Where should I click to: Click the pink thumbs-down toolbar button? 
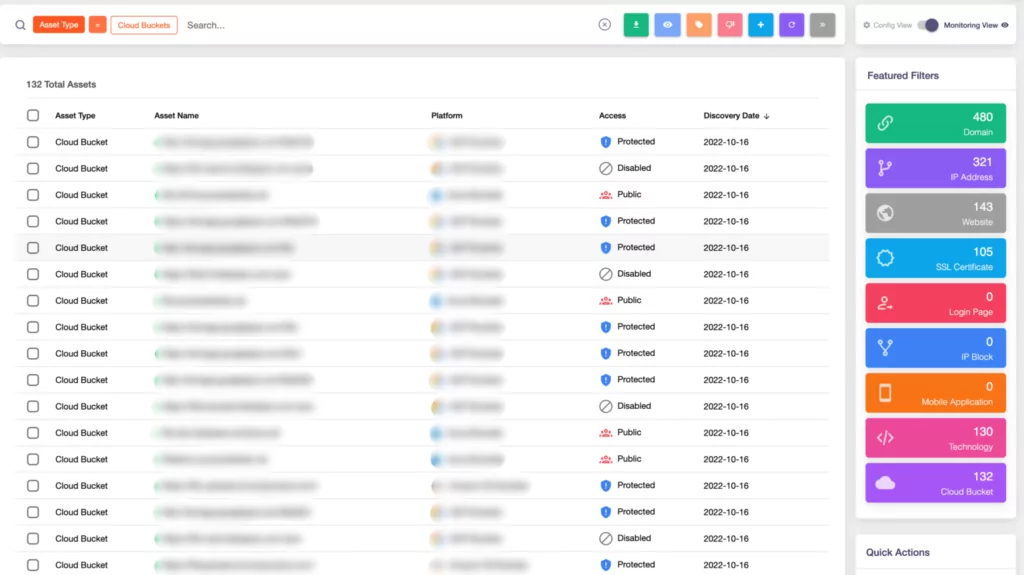[729, 25]
